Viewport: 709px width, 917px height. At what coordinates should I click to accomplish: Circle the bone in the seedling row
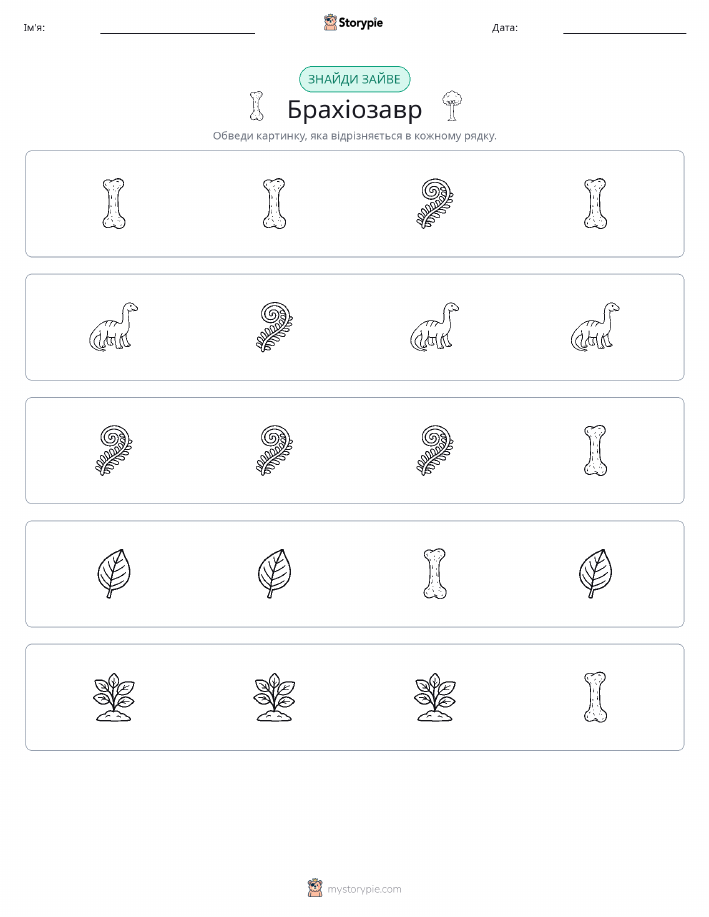596,697
